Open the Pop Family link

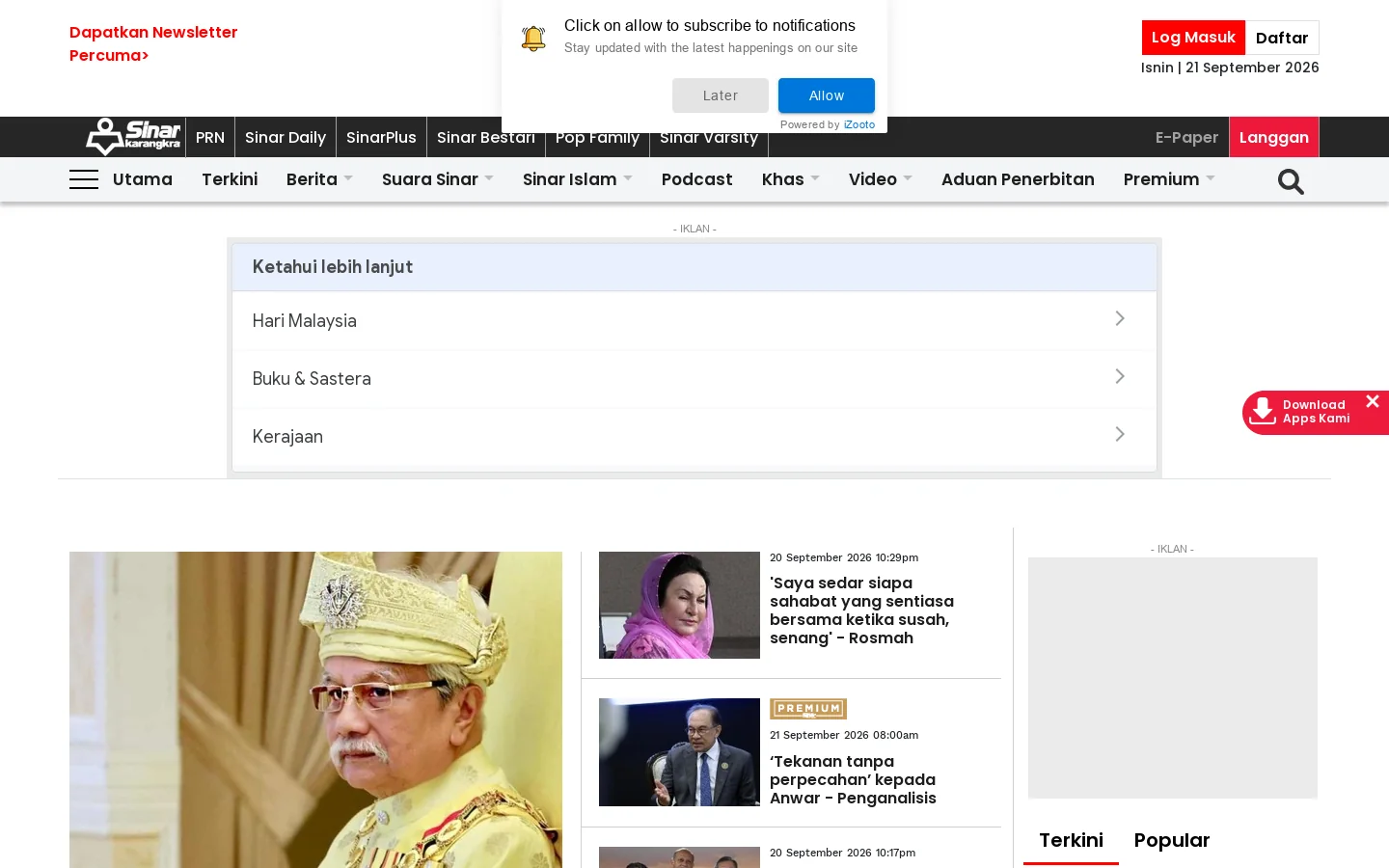(x=597, y=137)
